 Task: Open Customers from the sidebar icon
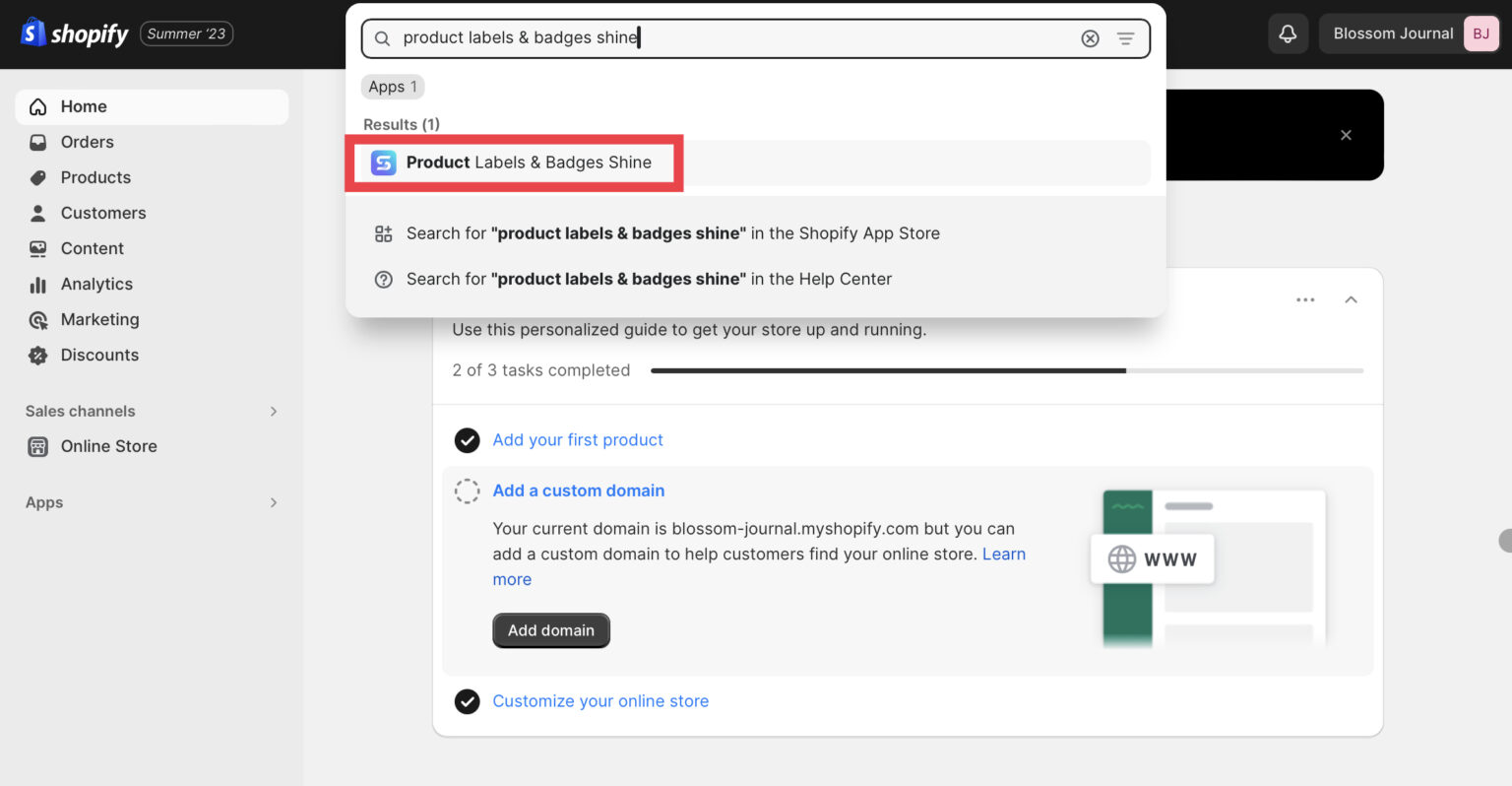pos(37,213)
